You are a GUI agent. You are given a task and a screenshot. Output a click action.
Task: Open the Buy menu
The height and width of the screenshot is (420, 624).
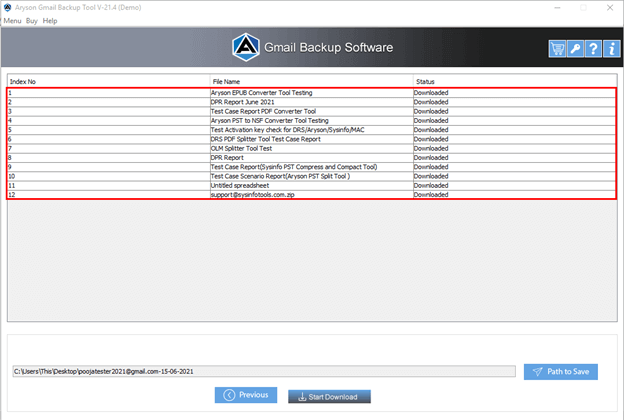(x=31, y=21)
